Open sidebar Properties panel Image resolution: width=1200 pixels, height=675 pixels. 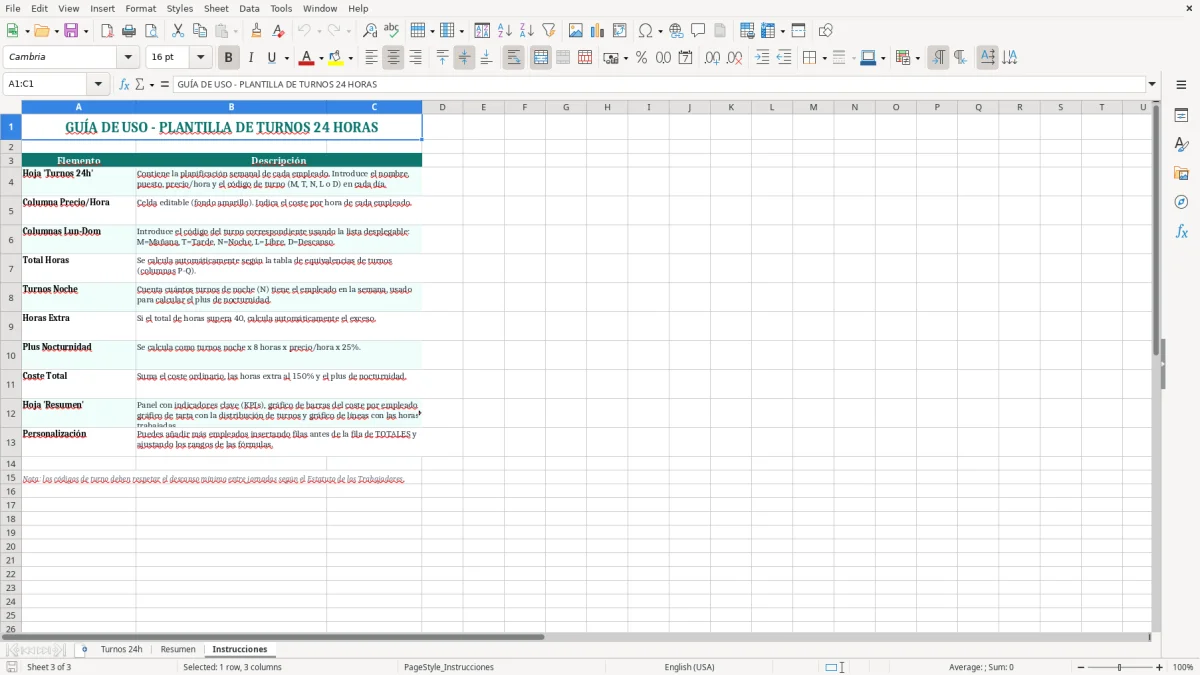tap(1181, 116)
